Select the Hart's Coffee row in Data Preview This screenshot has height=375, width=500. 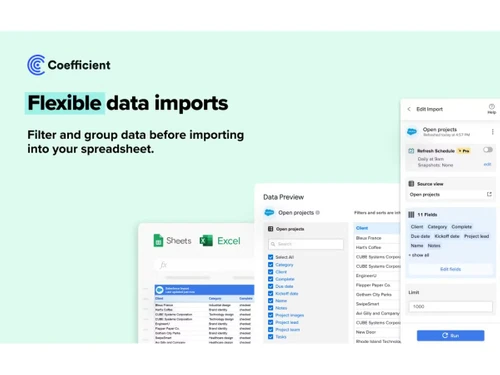[x=377, y=247]
